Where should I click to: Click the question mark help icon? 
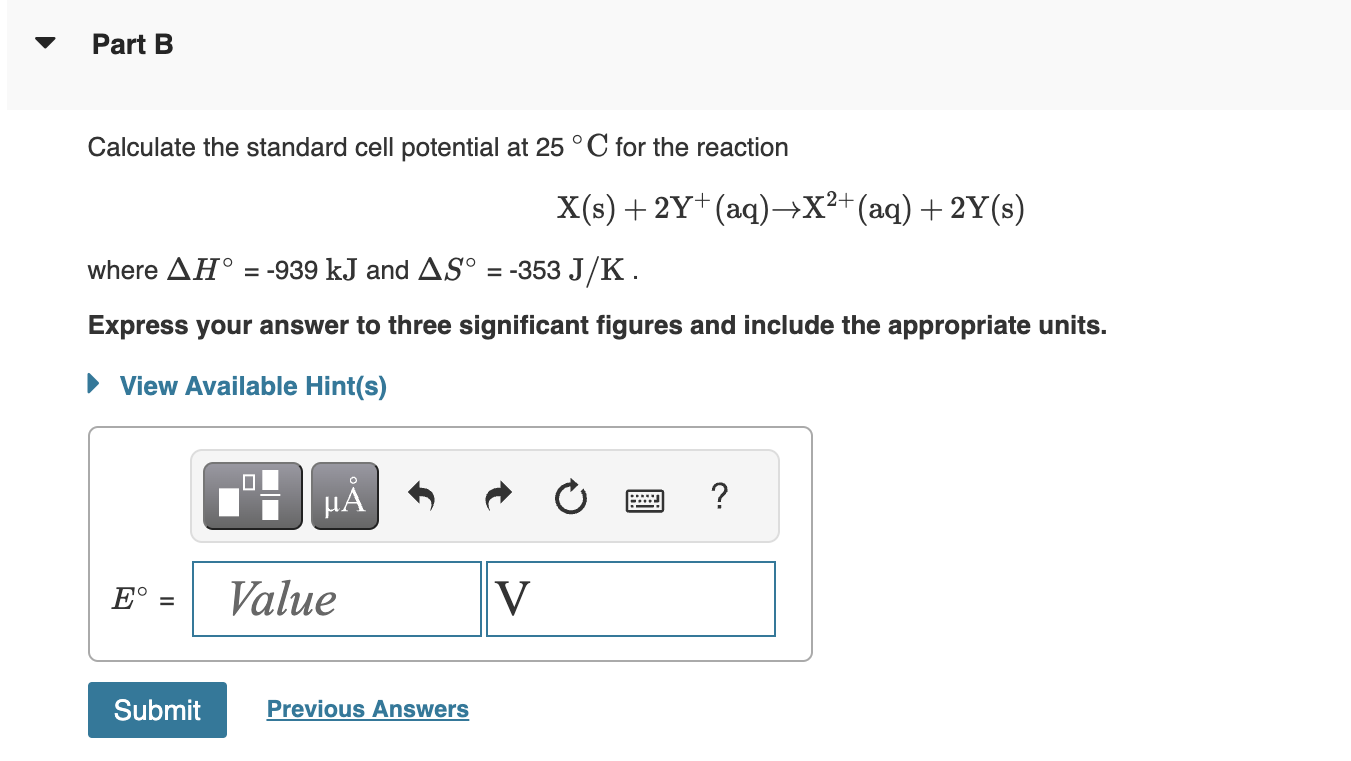719,496
